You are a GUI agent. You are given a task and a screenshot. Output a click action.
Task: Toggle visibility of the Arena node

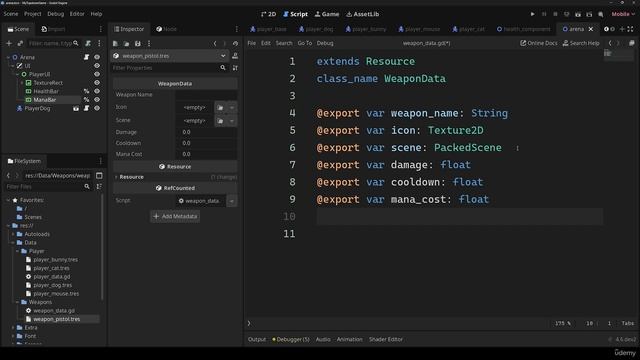tap(97, 57)
